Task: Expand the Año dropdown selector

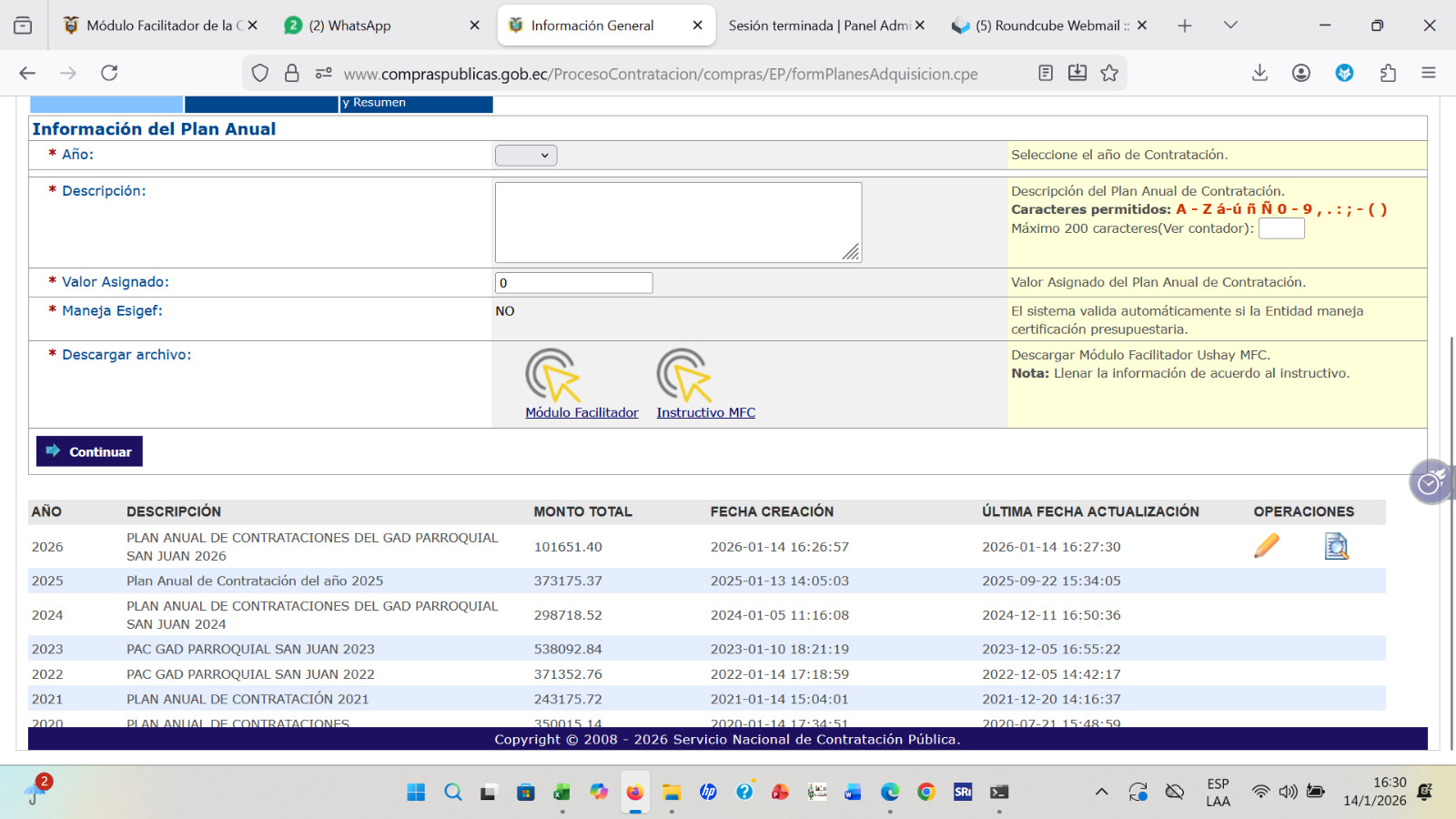Action: 526,156
